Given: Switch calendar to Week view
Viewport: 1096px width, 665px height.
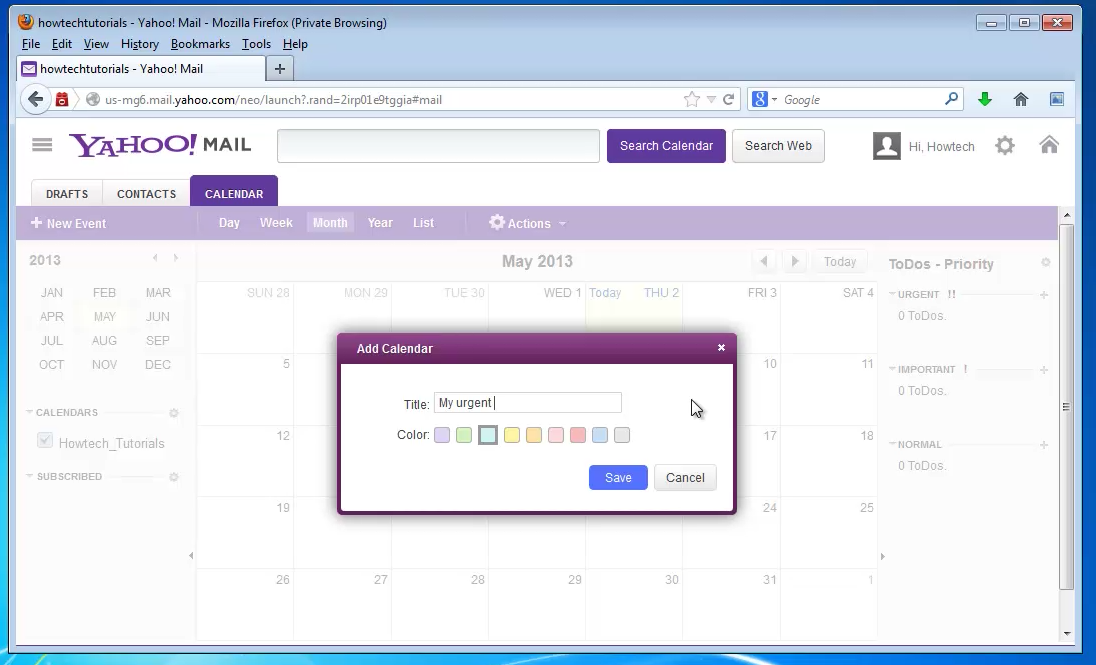Looking at the screenshot, I should (276, 223).
